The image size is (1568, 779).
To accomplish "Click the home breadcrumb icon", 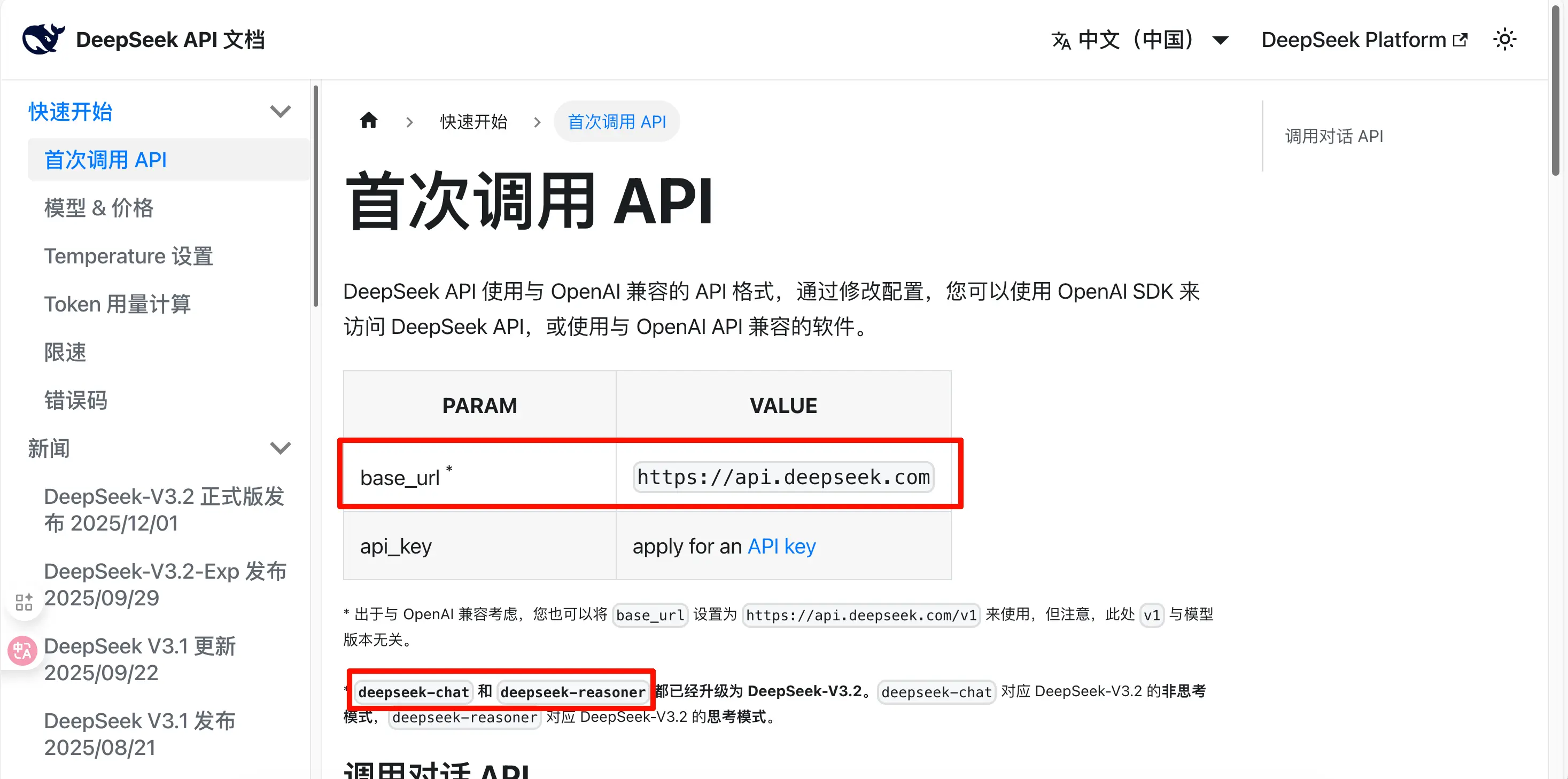I will [x=368, y=121].
